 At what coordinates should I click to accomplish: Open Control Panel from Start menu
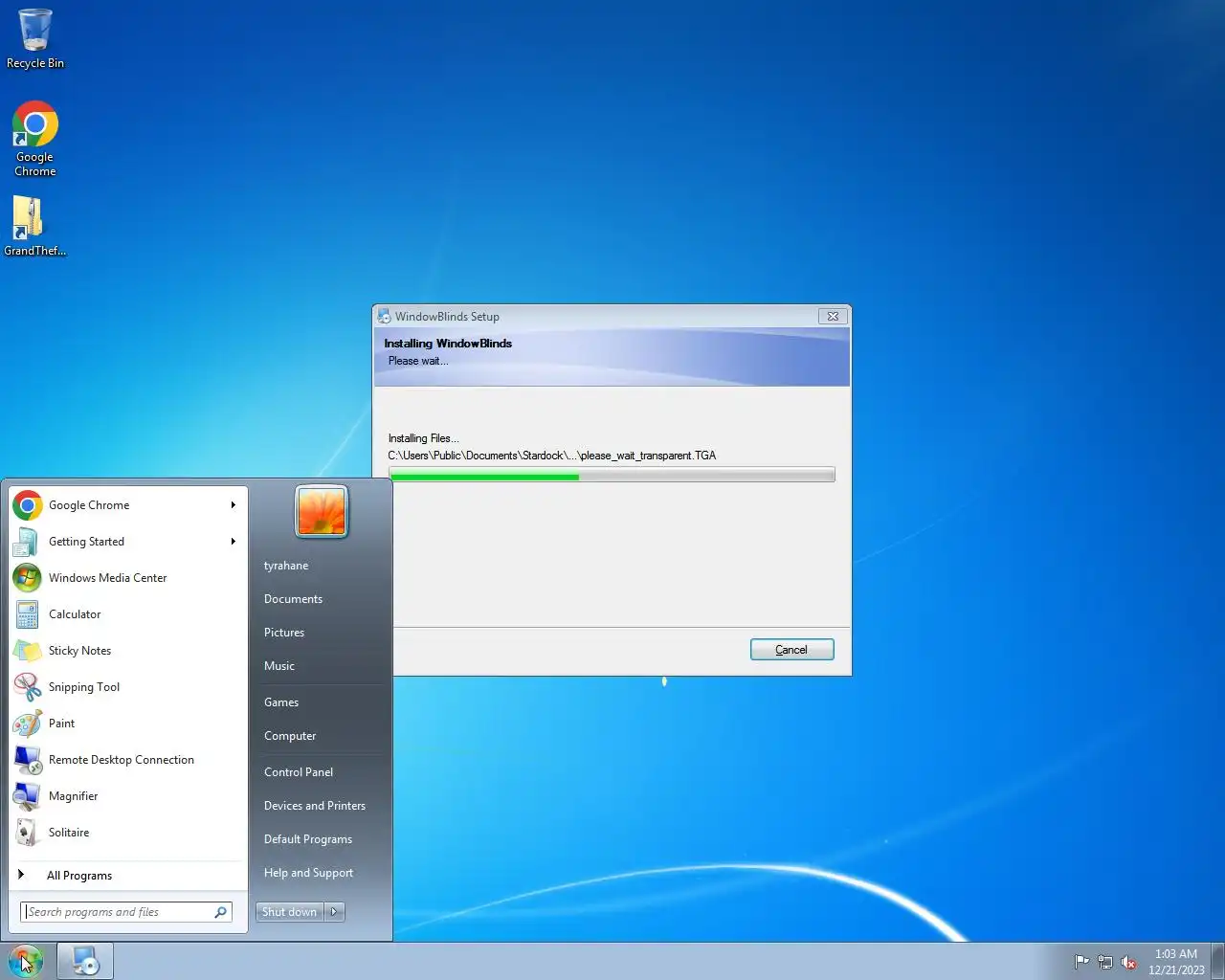(299, 772)
